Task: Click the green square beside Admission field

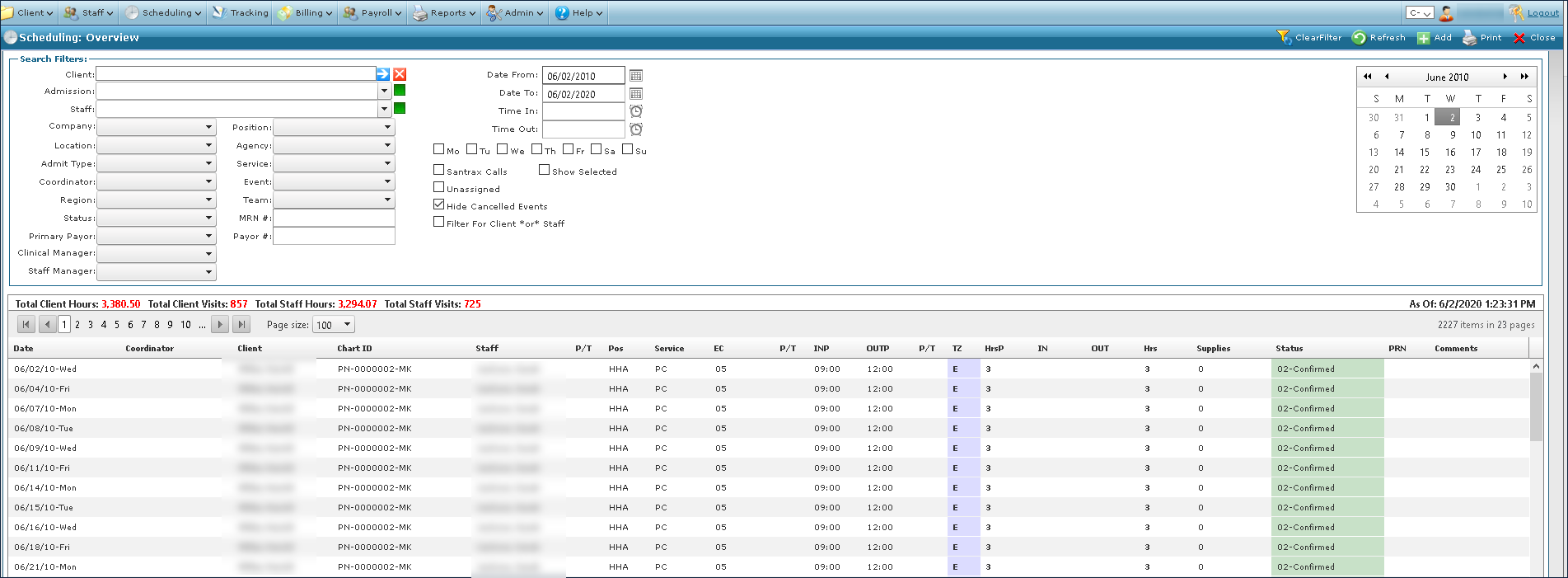Action: [x=400, y=91]
